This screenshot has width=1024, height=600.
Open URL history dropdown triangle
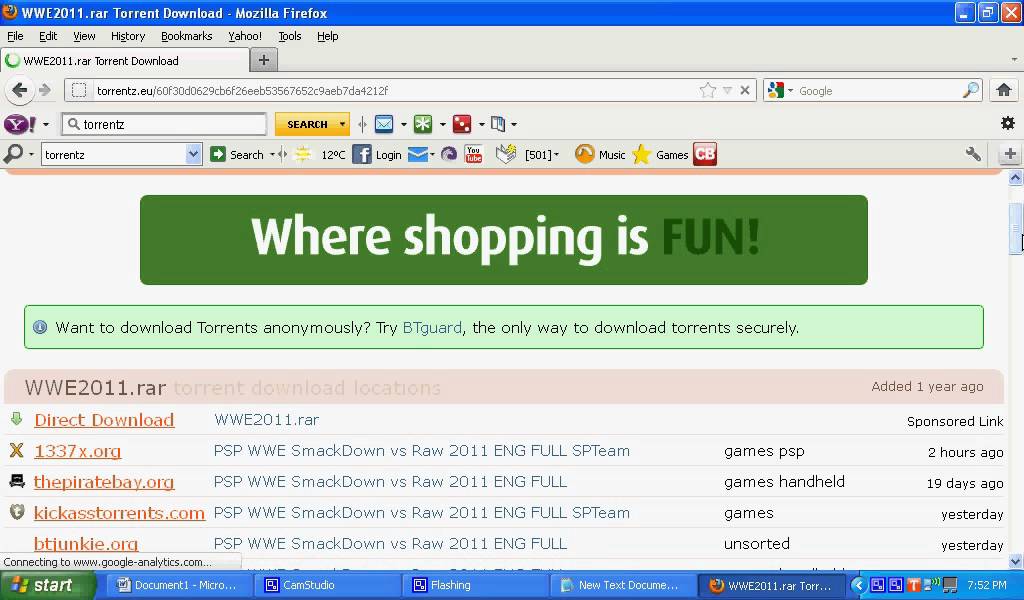(727, 90)
